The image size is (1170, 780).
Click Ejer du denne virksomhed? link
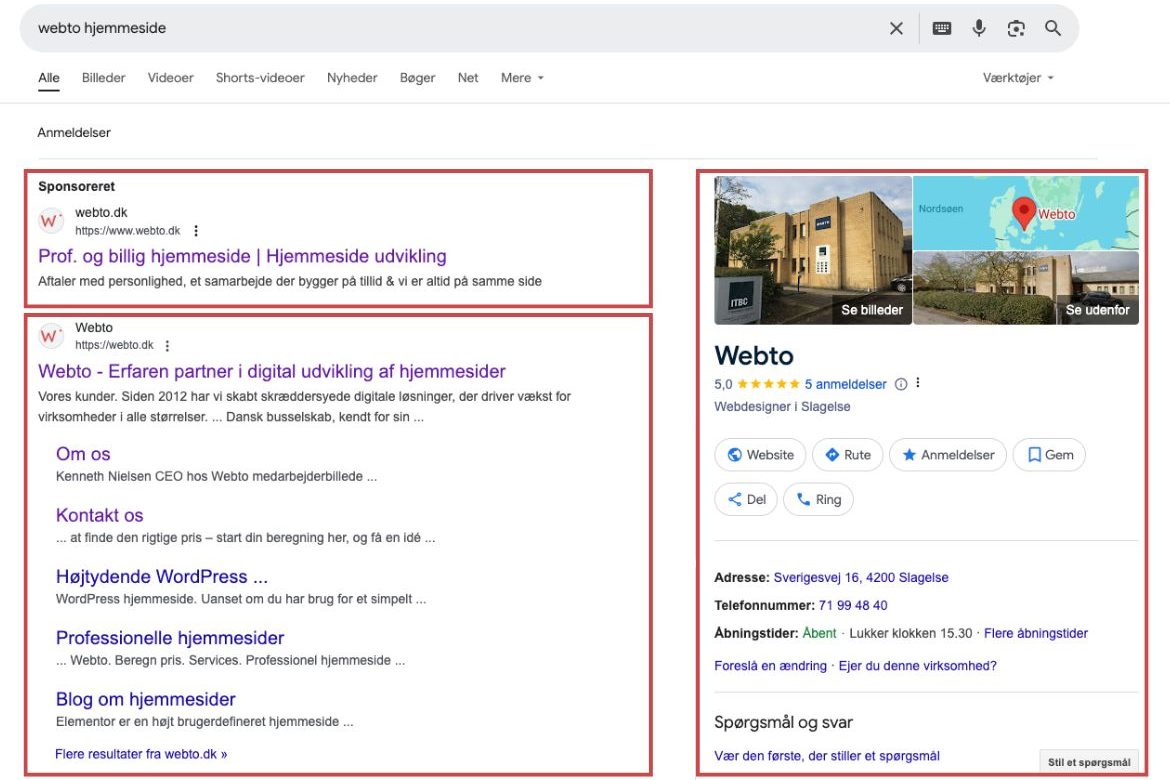tap(918, 666)
